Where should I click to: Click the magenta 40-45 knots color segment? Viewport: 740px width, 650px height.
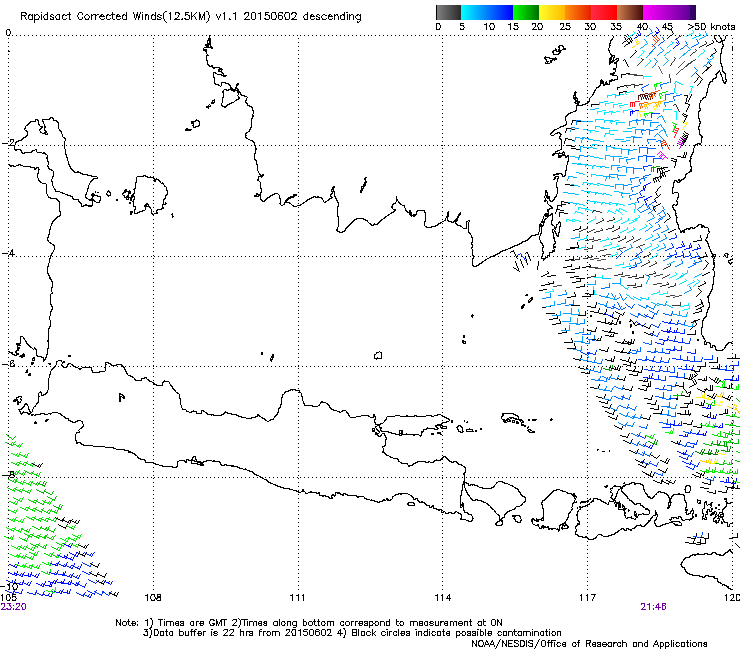tap(656, 12)
